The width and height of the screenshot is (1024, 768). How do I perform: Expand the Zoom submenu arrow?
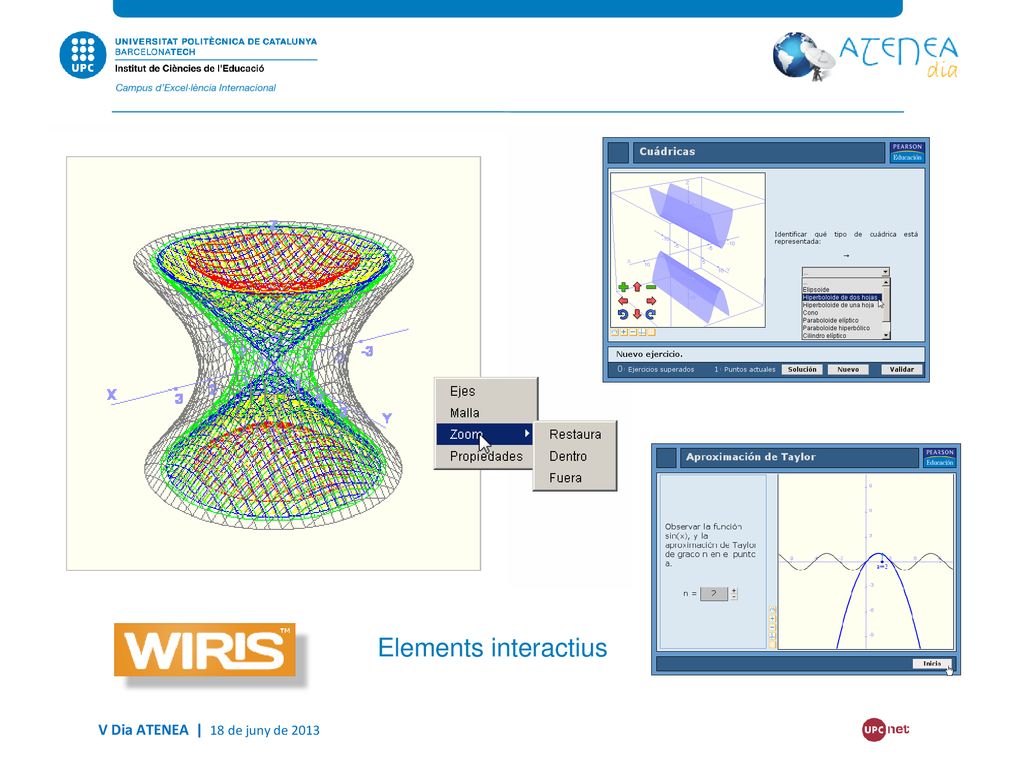point(526,433)
